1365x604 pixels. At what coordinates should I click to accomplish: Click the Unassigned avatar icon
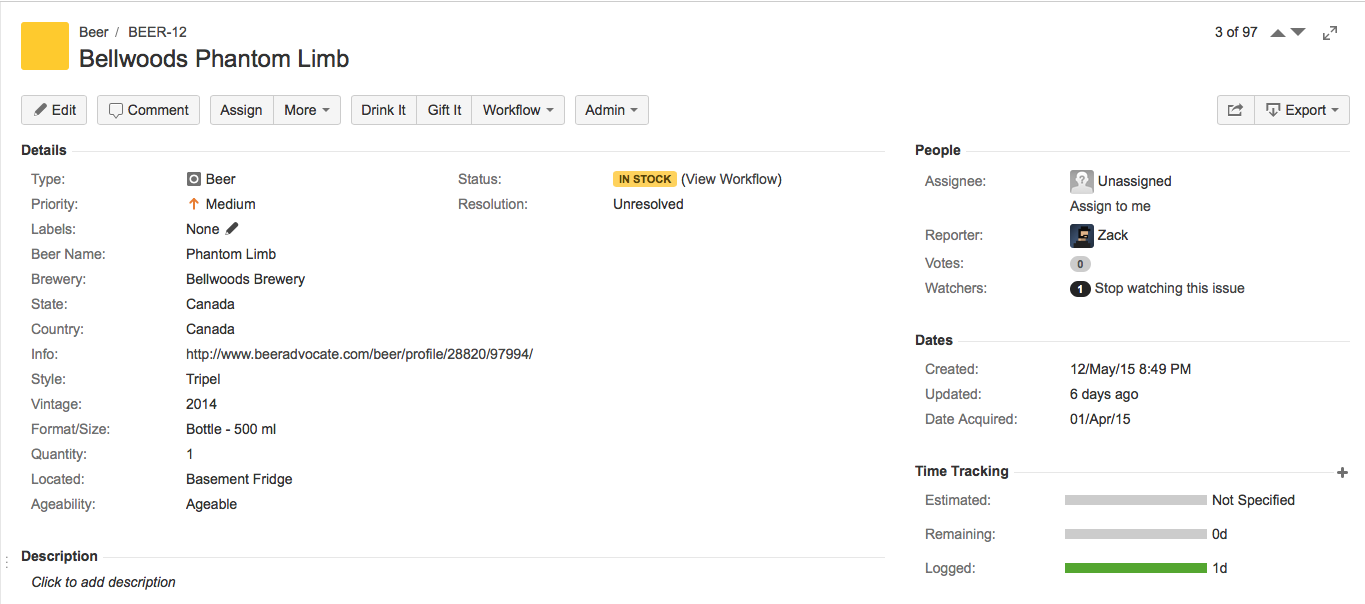click(x=1082, y=181)
